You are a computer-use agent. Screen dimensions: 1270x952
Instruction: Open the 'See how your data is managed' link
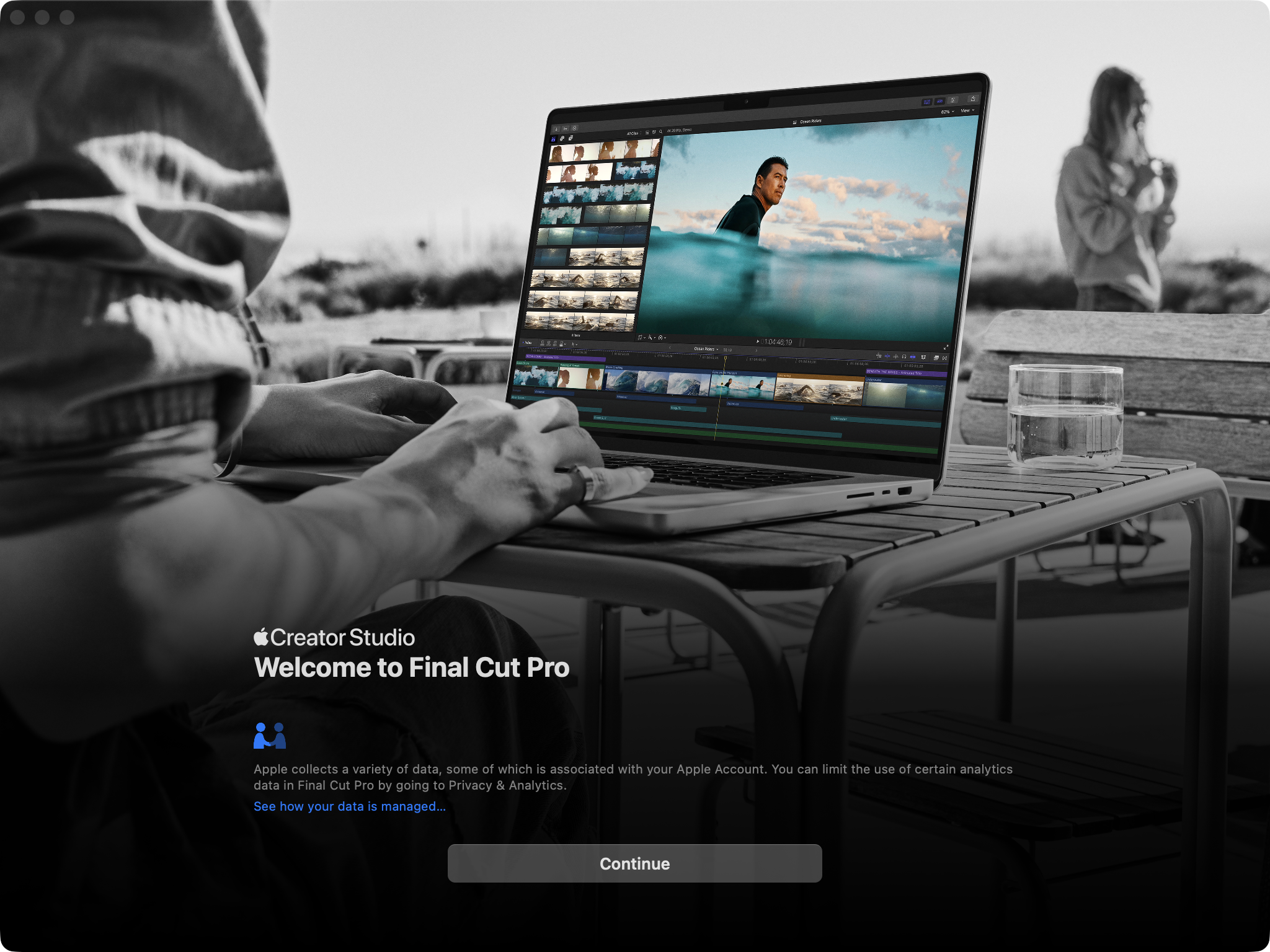(349, 806)
